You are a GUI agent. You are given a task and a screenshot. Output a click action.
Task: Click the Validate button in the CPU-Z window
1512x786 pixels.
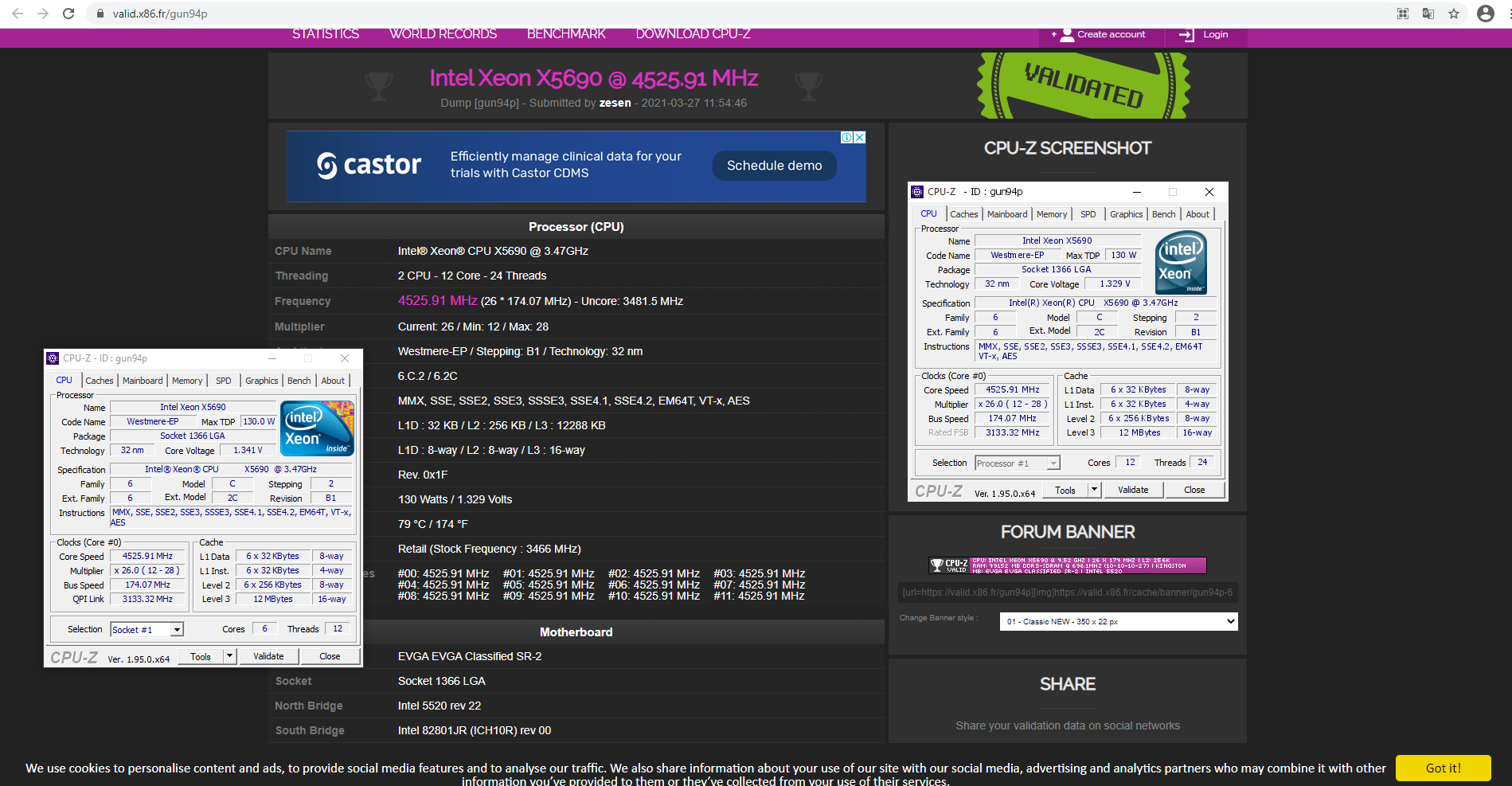click(268, 656)
